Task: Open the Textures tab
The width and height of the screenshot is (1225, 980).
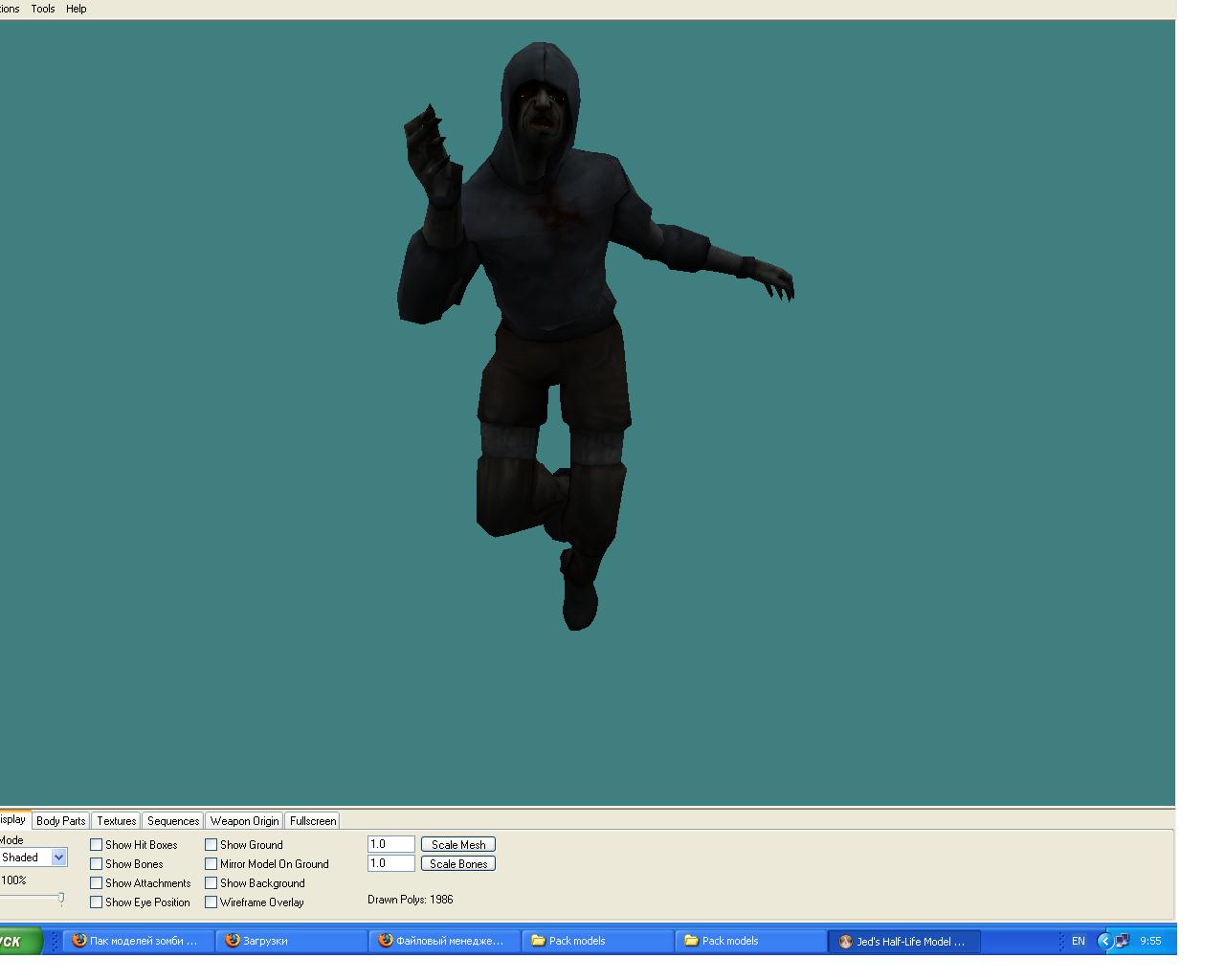Action: pyautogui.click(x=117, y=821)
